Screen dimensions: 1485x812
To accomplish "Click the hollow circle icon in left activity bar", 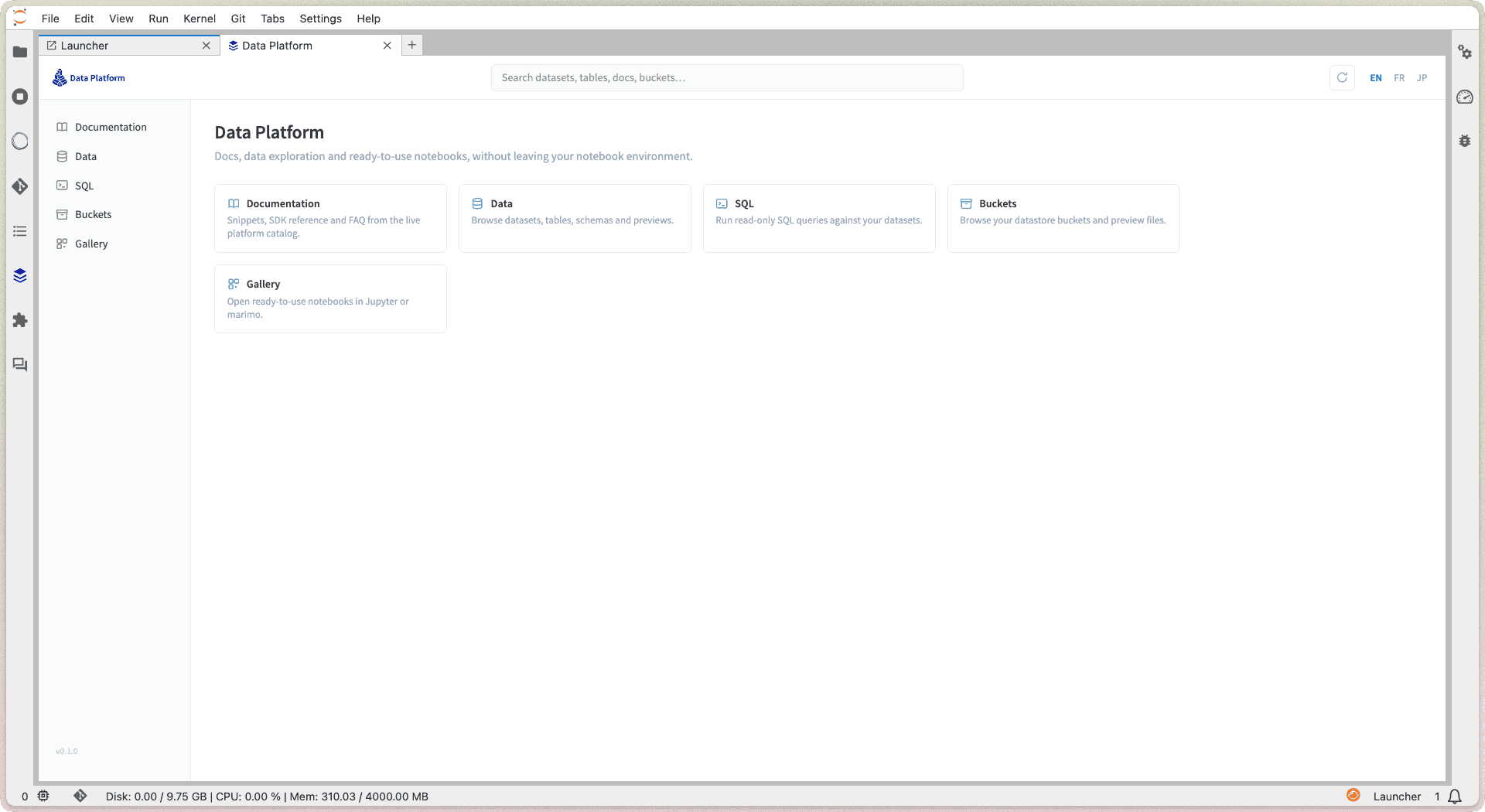I will point(20,141).
